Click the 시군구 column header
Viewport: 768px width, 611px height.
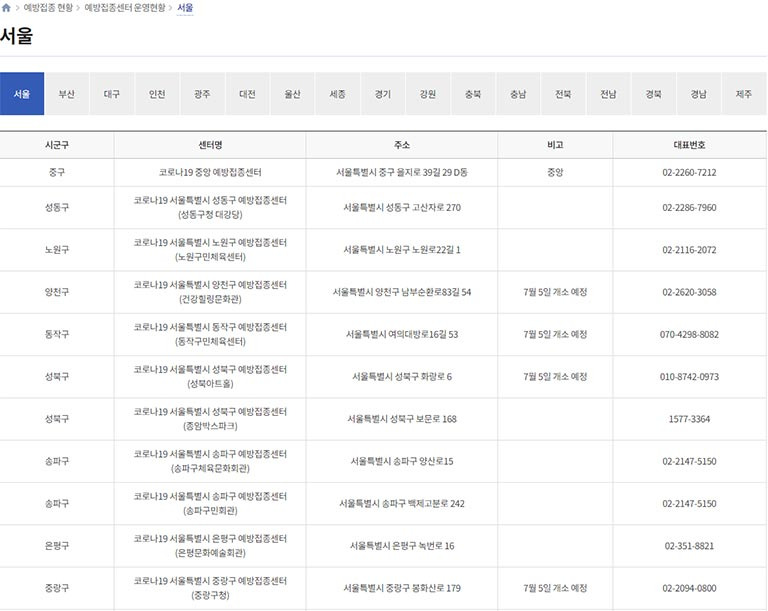tap(57, 145)
